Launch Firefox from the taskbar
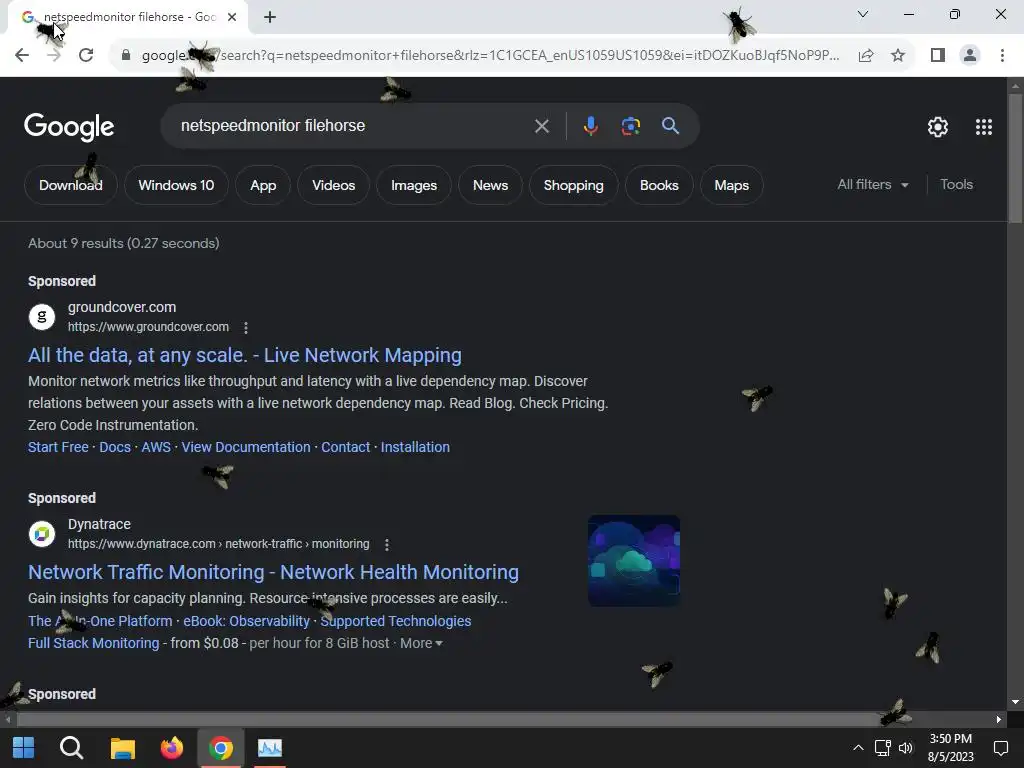 tap(172, 748)
